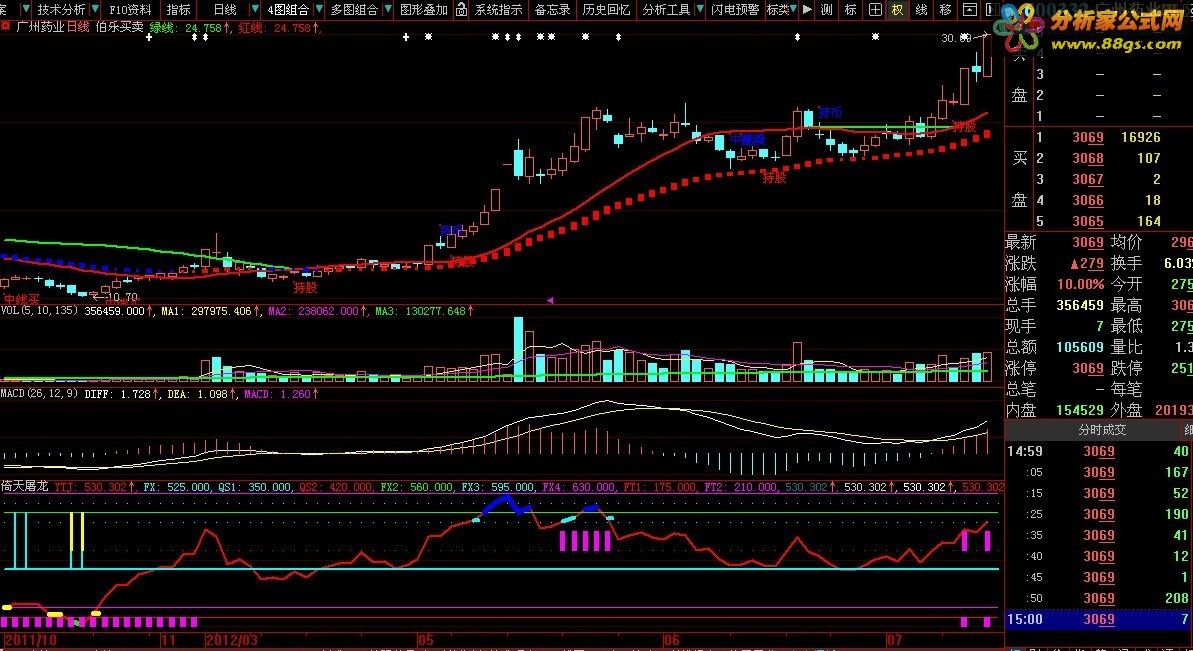The height and width of the screenshot is (651, 1193).
Task: Open the 备忘录 memo button
Action: [x=552, y=10]
